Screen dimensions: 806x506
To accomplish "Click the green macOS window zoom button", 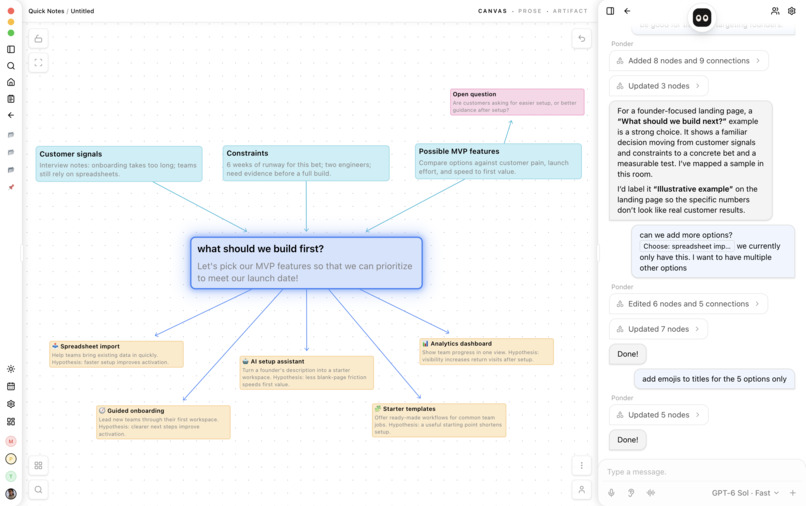I will point(11,33).
